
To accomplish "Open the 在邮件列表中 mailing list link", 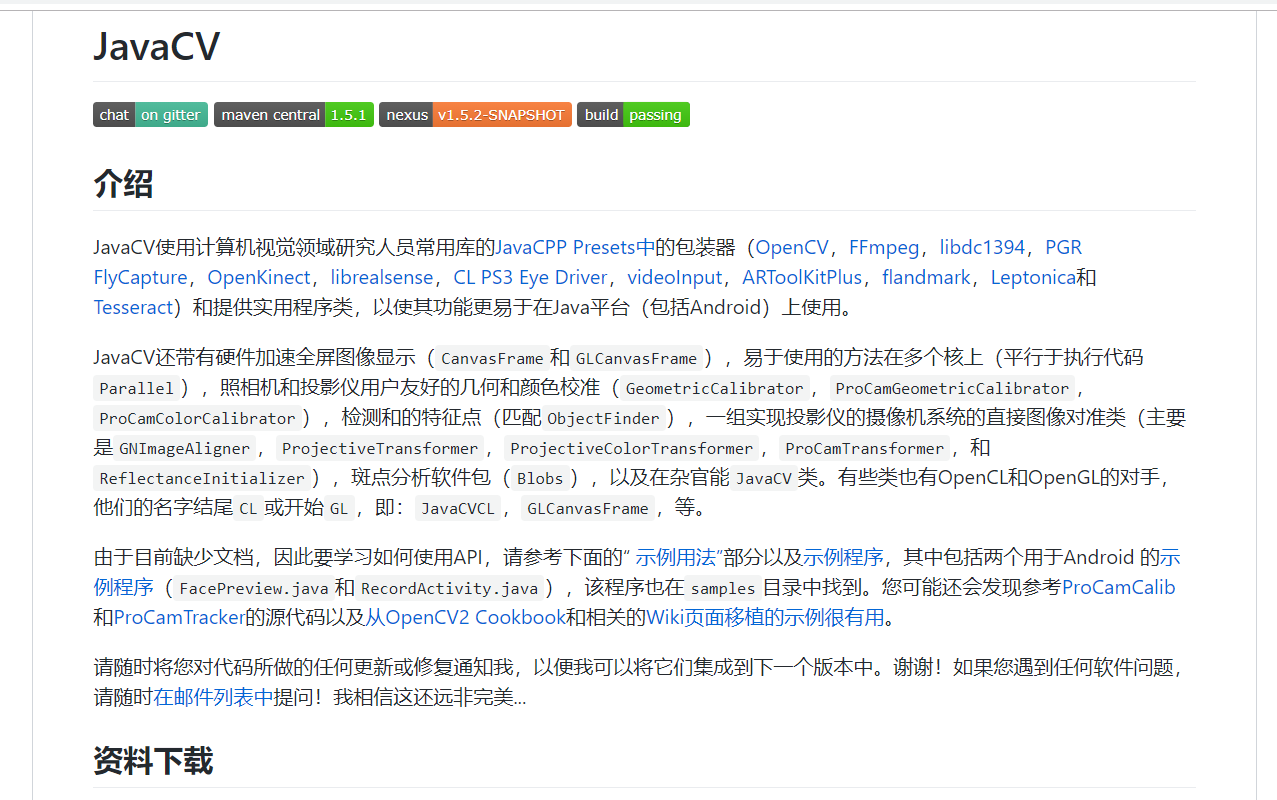I will [213, 697].
